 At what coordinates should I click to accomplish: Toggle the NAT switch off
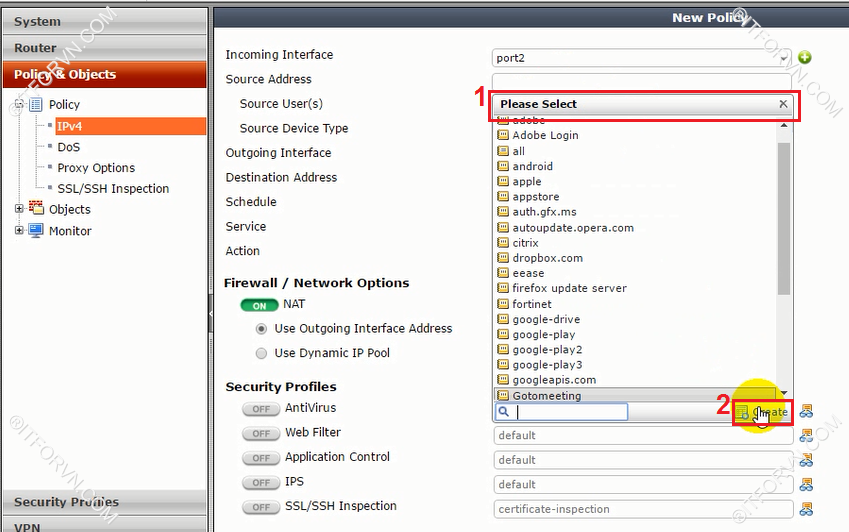tap(259, 305)
